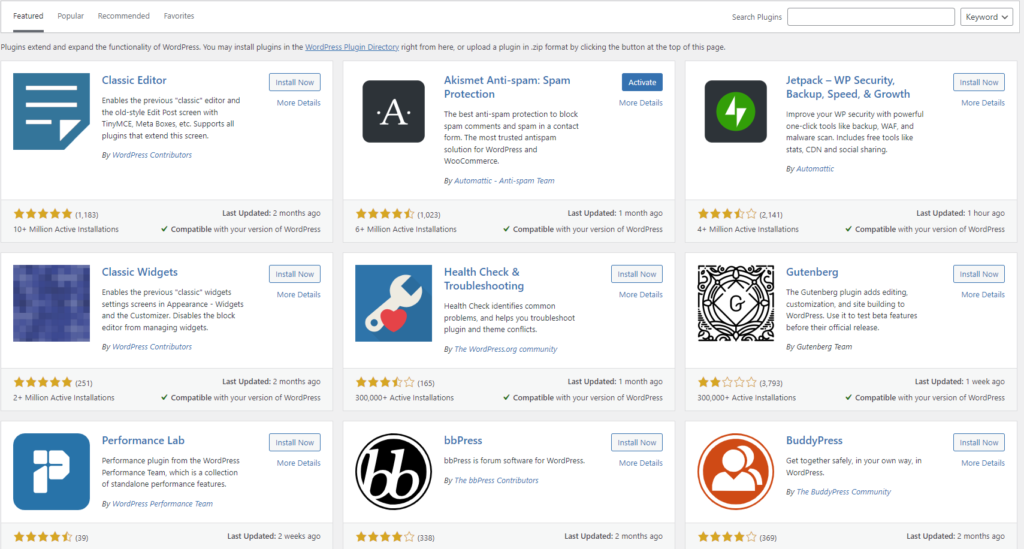Switch to the Recommended tab
Viewport: 1024px width, 549px height.
pyautogui.click(x=123, y=16)
